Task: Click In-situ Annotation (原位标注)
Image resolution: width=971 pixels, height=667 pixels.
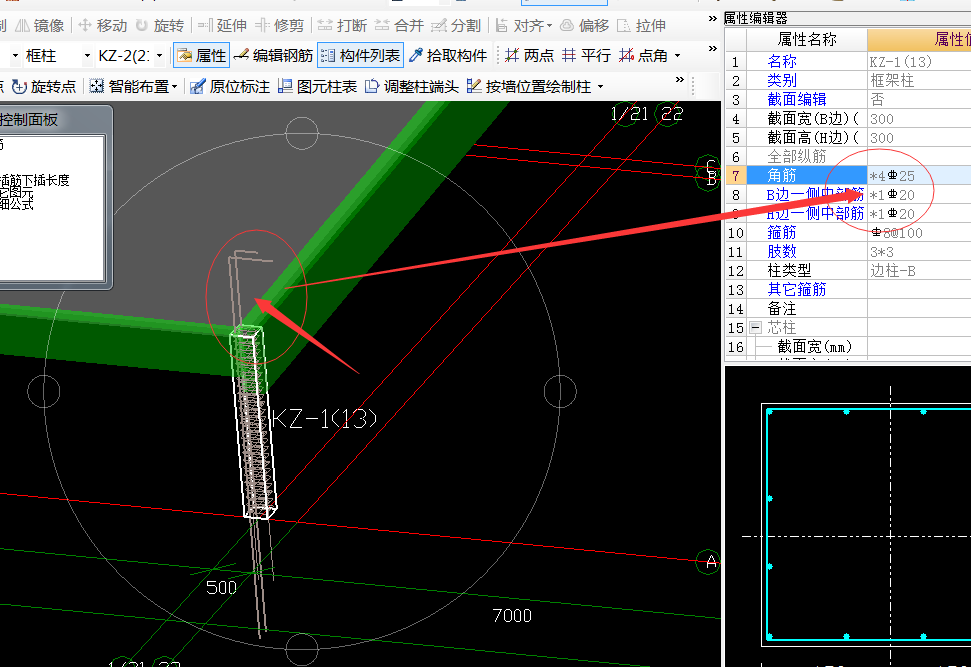Action: (x=230, y=87)
